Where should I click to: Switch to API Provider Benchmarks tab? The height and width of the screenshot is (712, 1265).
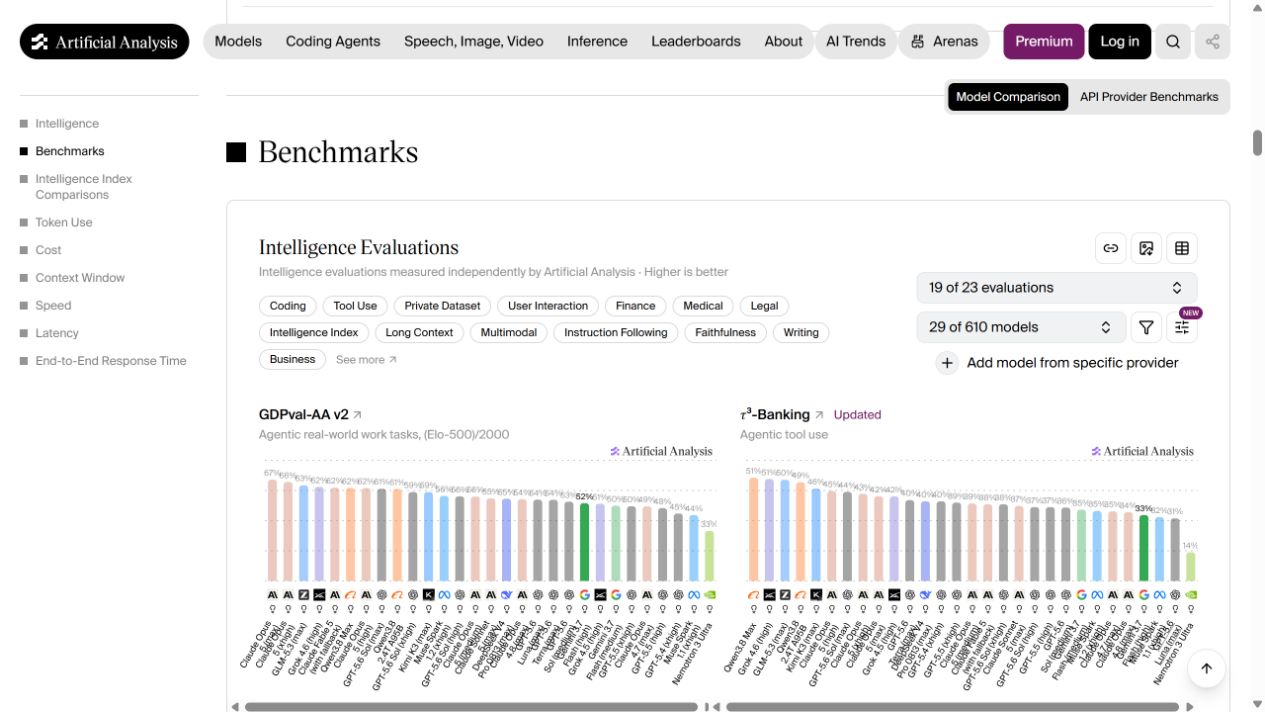1149,97
